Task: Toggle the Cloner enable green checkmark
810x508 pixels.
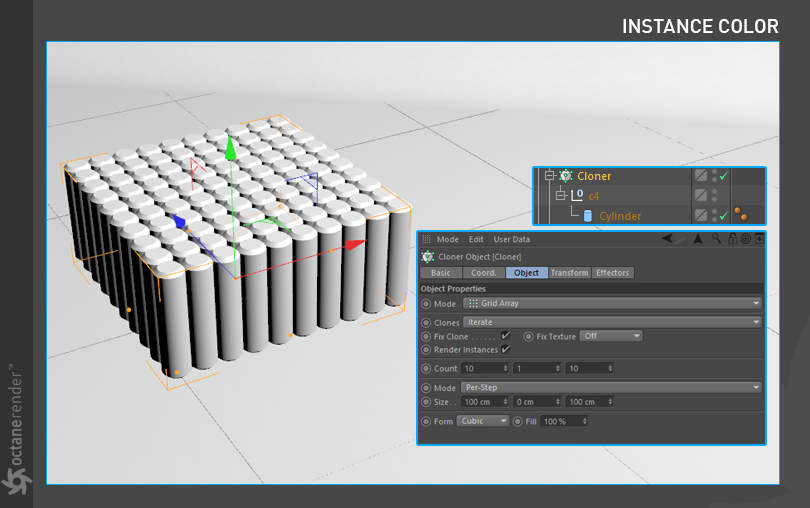Action: [x=723, y=176]
